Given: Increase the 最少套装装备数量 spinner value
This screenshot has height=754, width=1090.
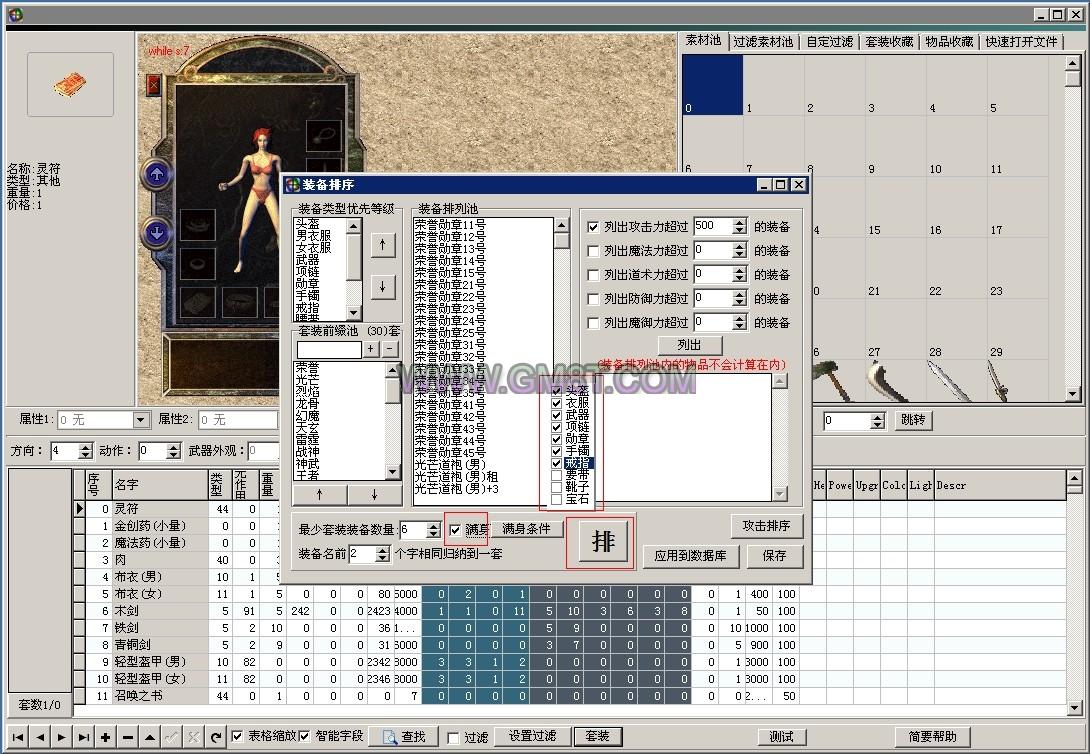Looking at the screenshot, I should [432, 525].
